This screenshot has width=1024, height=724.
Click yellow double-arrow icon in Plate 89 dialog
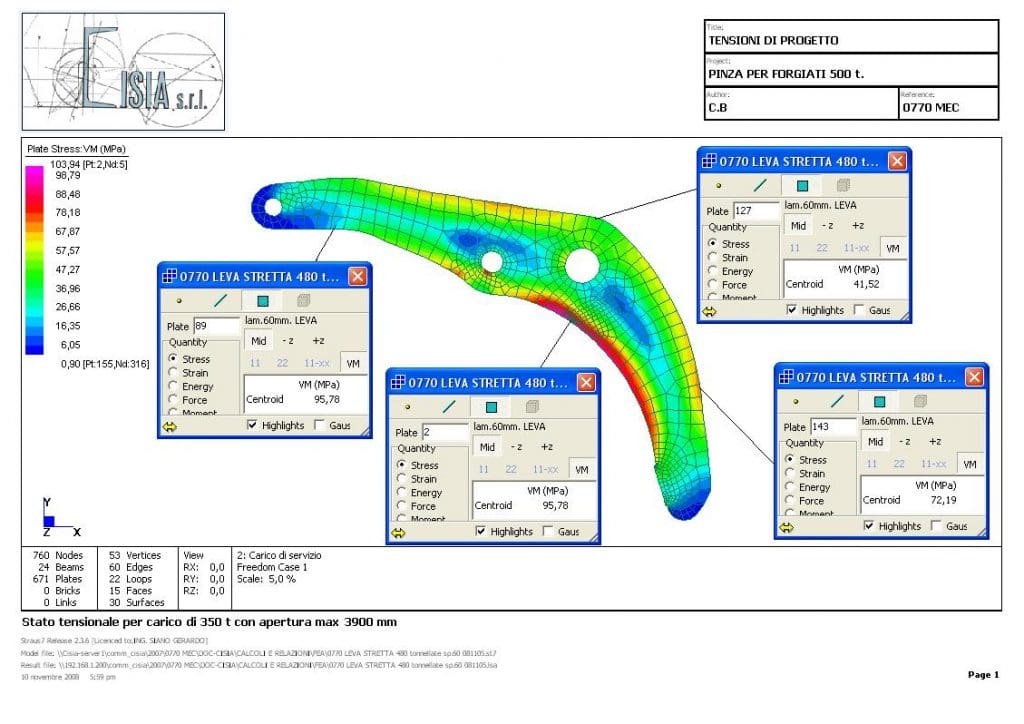[170, 426]
